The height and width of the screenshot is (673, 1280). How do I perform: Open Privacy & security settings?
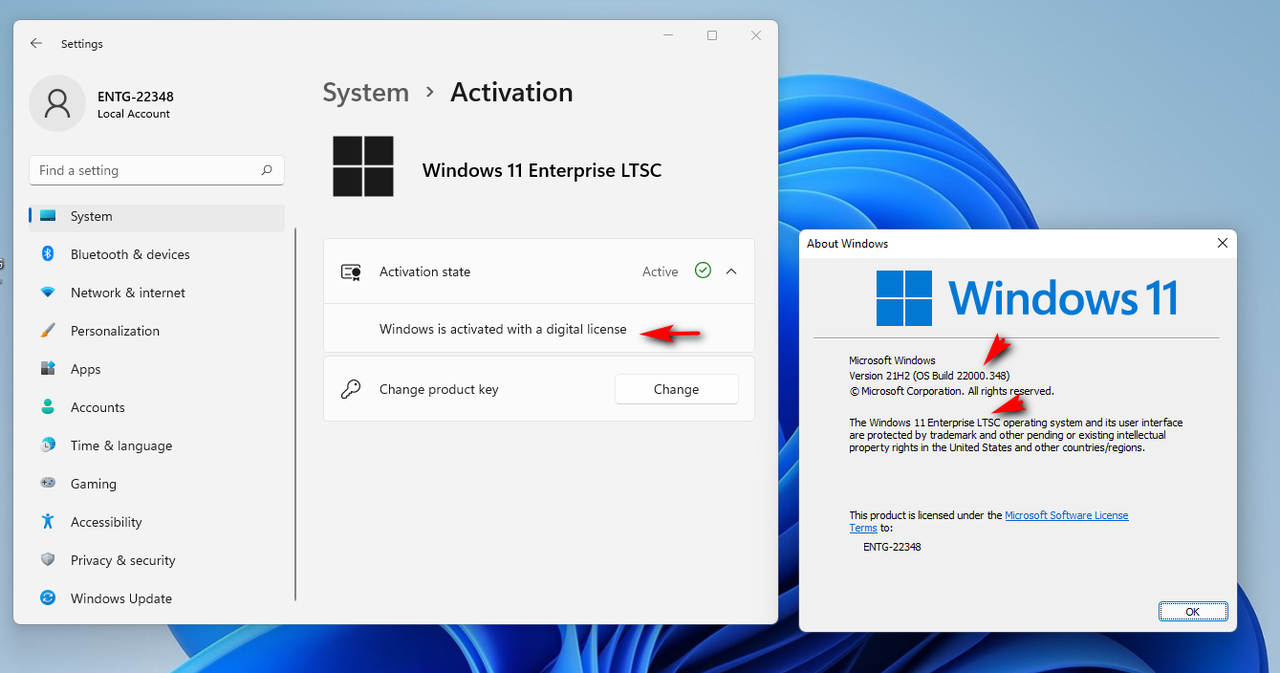(158, 560)
